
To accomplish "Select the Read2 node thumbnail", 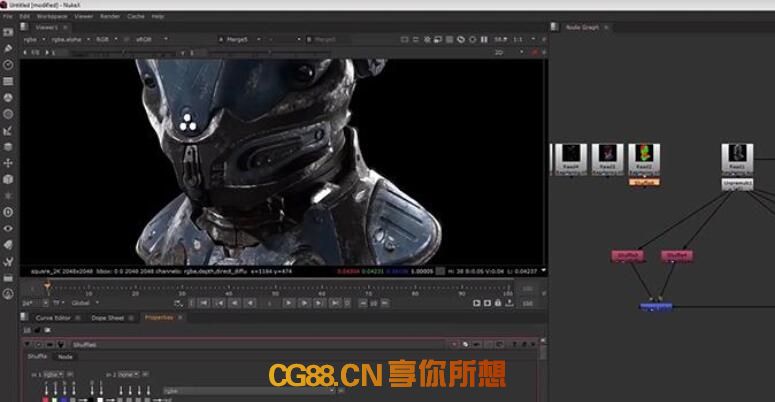I will click(x=644, y=158).
